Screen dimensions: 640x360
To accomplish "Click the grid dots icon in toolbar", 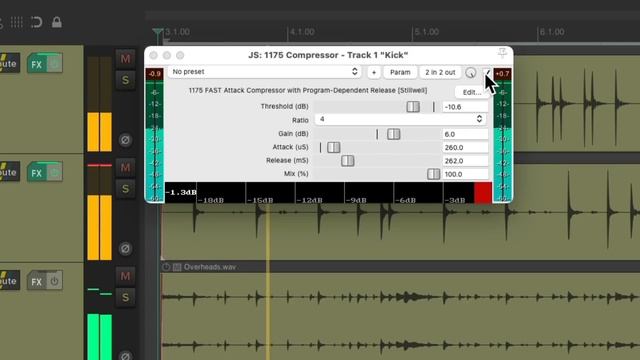I will coord(16,22).
